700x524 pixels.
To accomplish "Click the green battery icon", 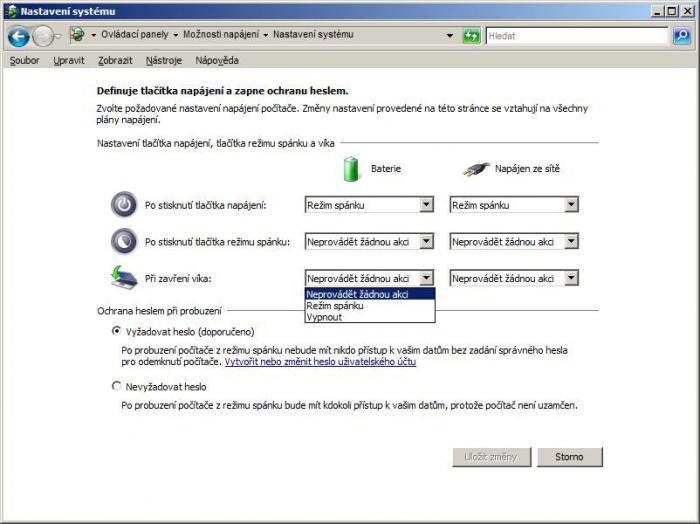I will pyautogui.click(x=351, y=169).
